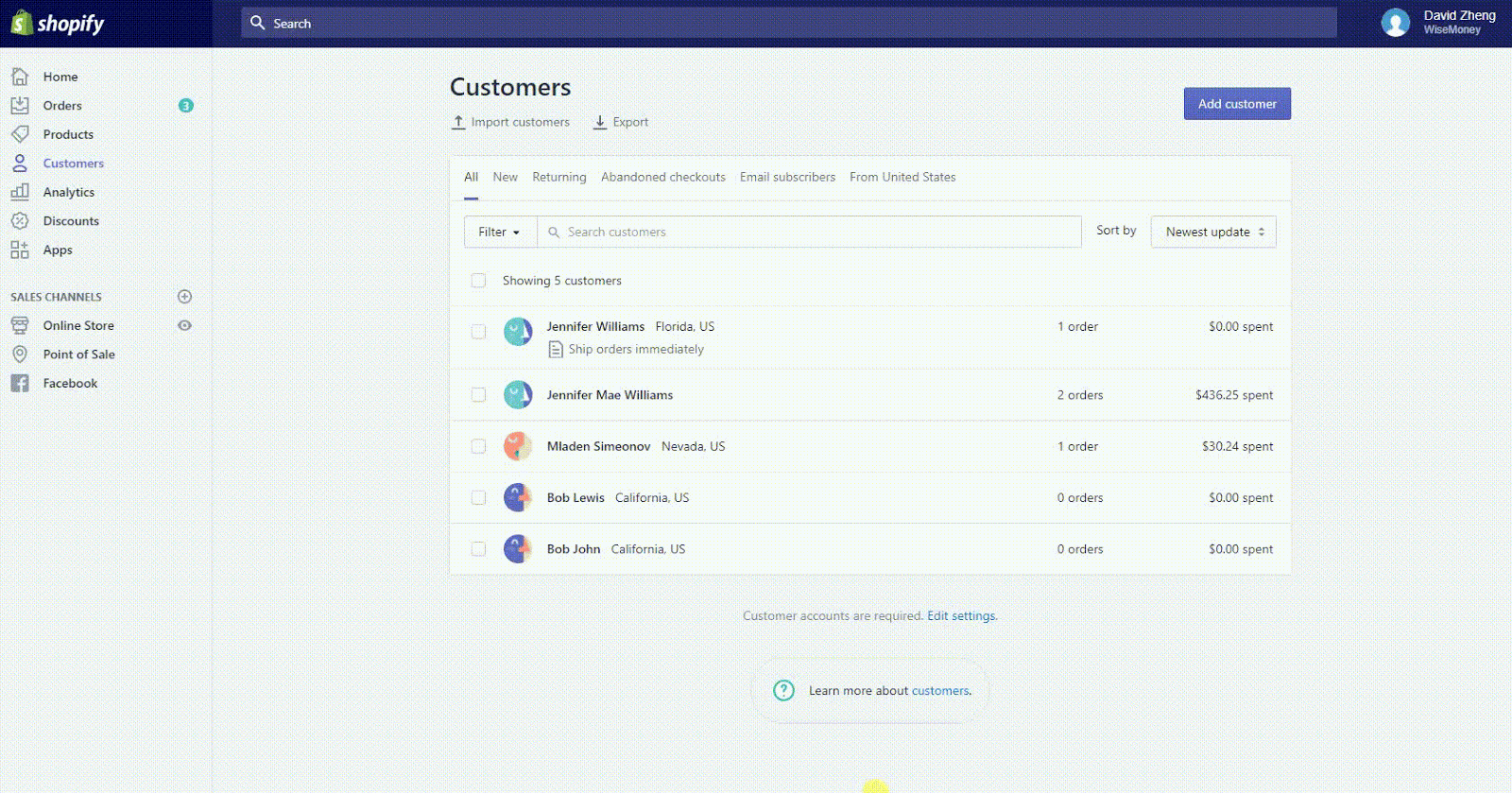The image size is (1512, 794).
Task: Click the Ship orders immediately note
Action: tap(636, 350)
